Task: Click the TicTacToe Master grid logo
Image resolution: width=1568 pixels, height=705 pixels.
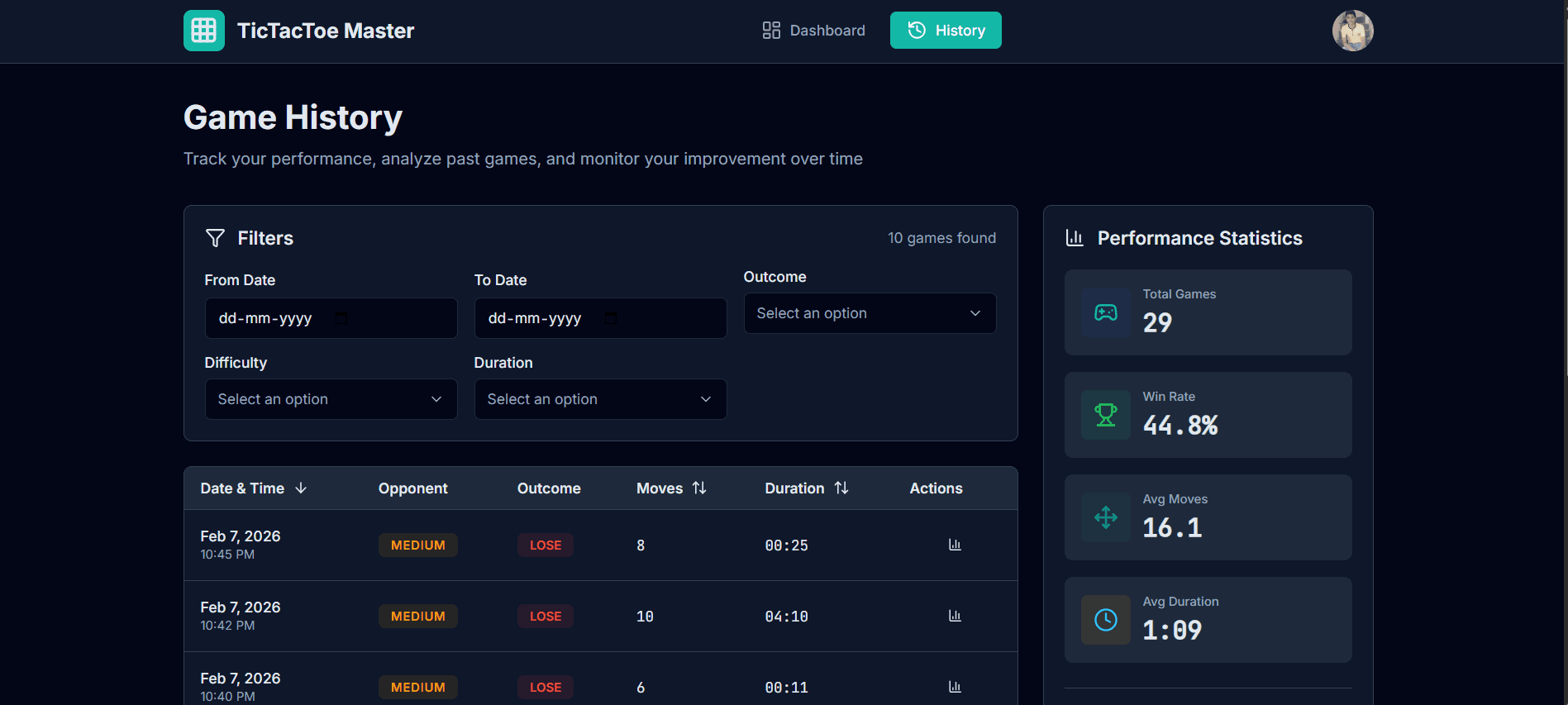Action: [203, 31]
